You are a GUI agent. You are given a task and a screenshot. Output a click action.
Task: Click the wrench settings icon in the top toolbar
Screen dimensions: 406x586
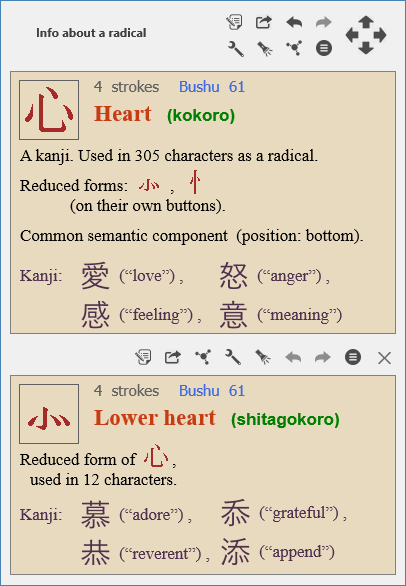pyautogui.click(x=236, y=49)
